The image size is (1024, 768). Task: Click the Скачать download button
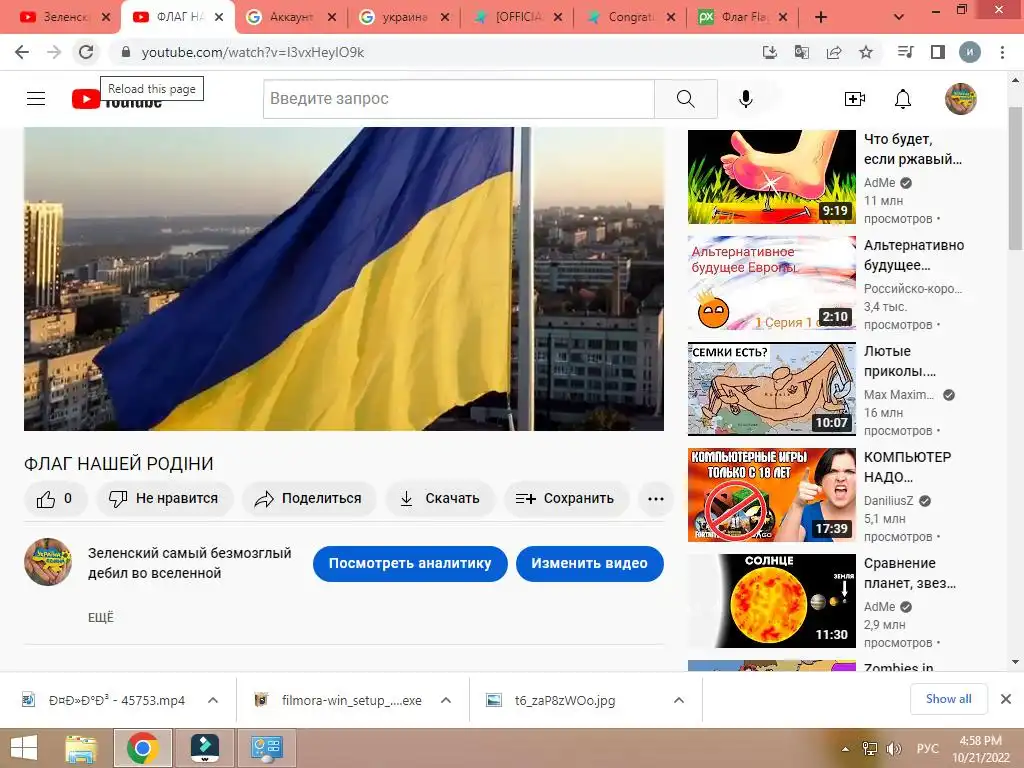tap(440, 499)
